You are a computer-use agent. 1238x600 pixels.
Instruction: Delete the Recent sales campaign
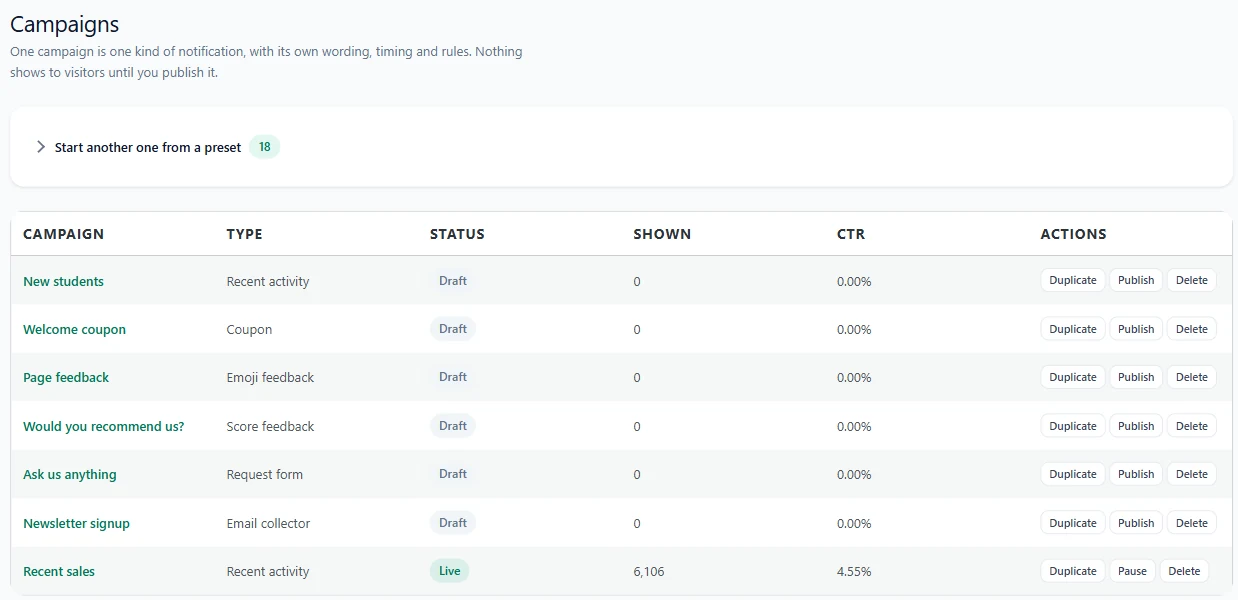tap(1184, 571)
